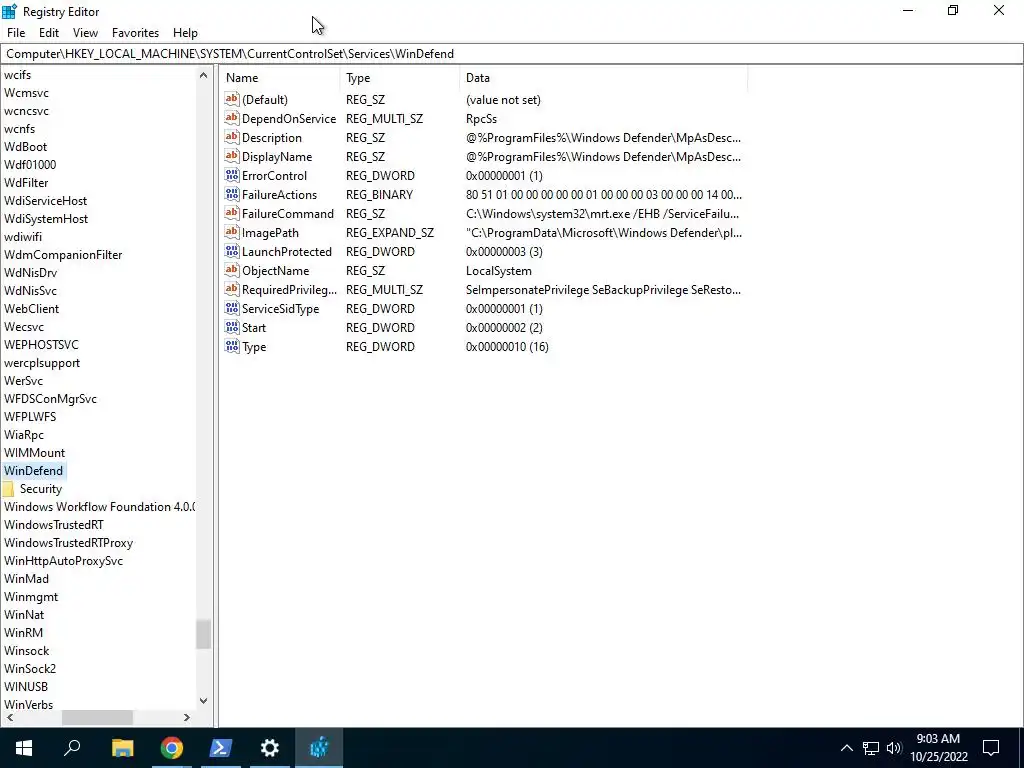Select the WebClient key

[x=31, y=309]
